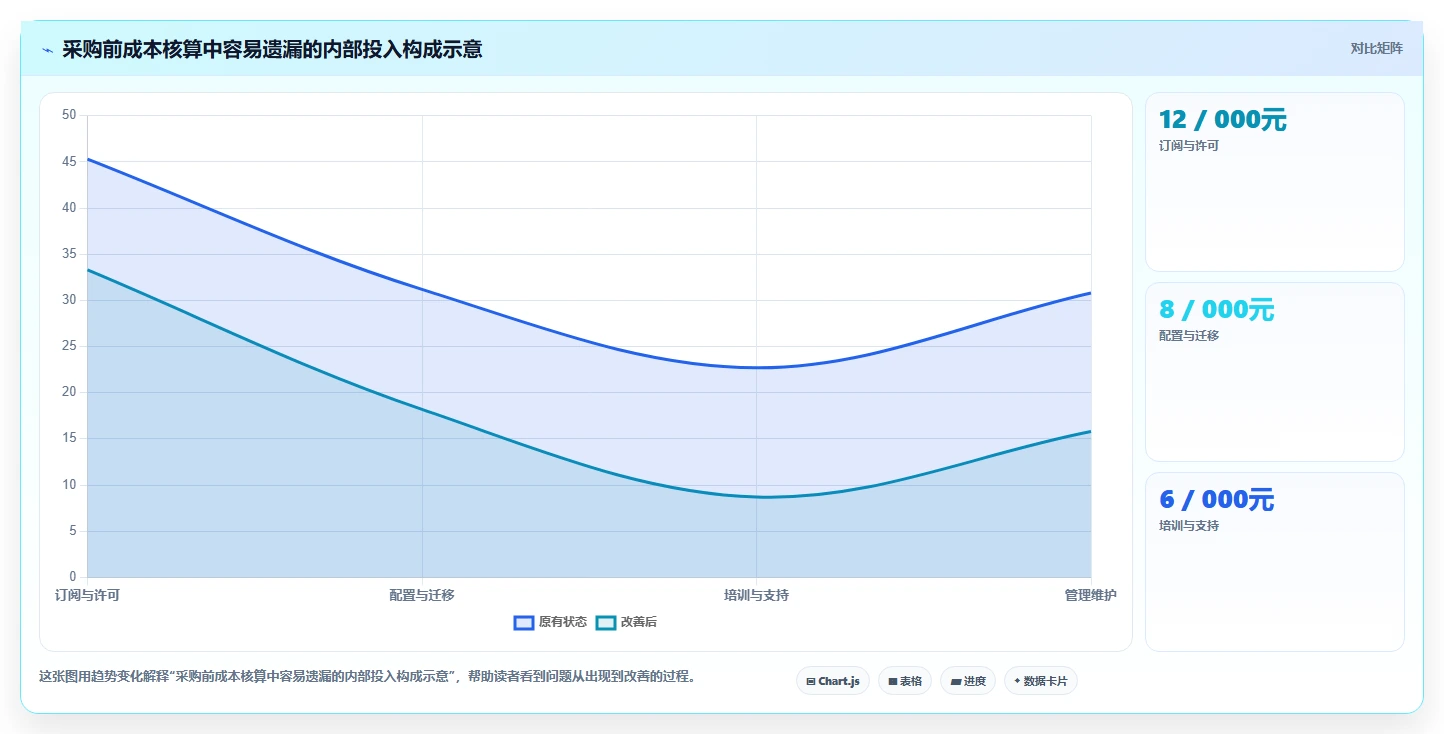Click the blue 原有状态 legend color box
Viewport: 1444px width, 734px height.
(x=524, y=622)
